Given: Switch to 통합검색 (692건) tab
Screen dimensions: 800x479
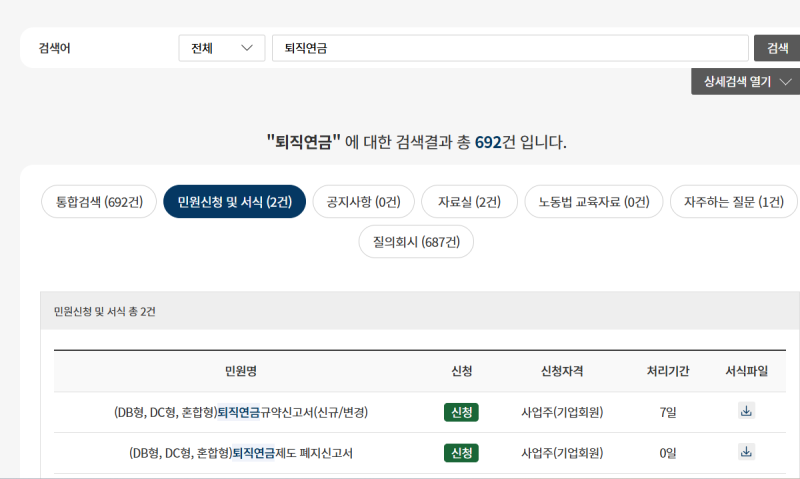Looking at the screenshot, I should (x=99, y=201).
